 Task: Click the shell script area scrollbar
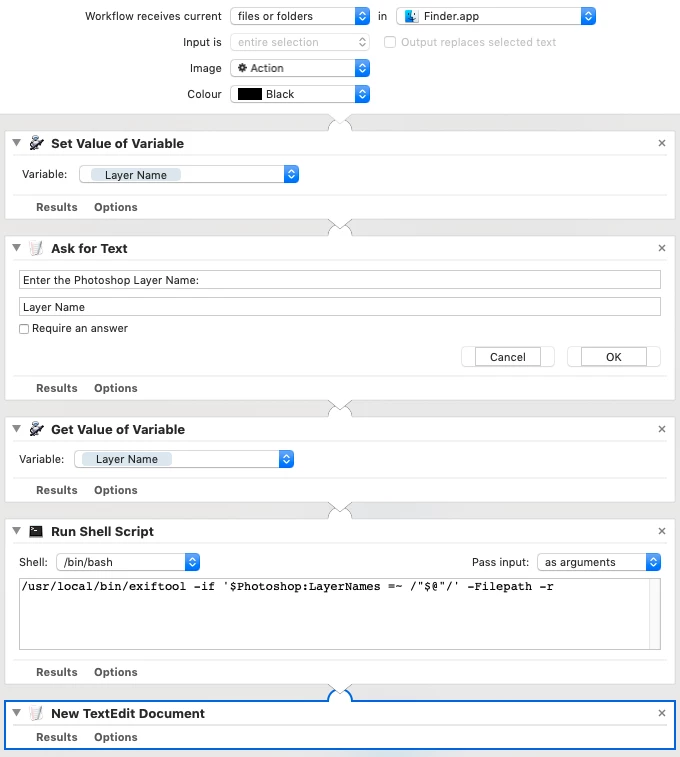(655, 614)
